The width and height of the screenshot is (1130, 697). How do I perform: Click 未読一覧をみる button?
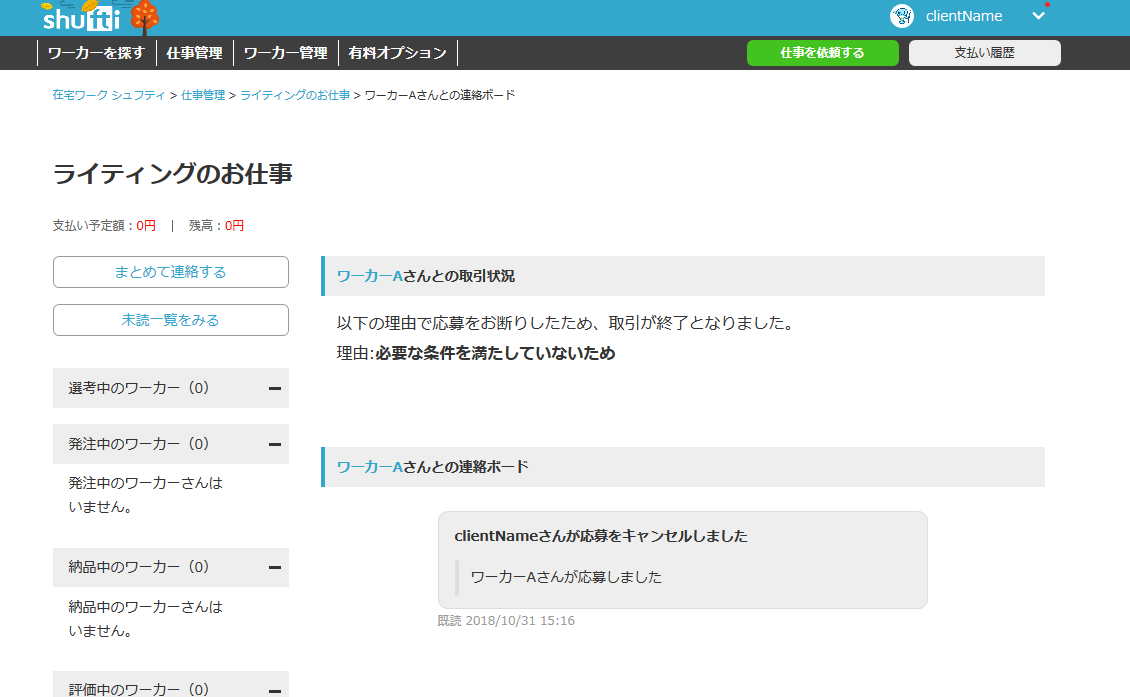tap(171, 320)
